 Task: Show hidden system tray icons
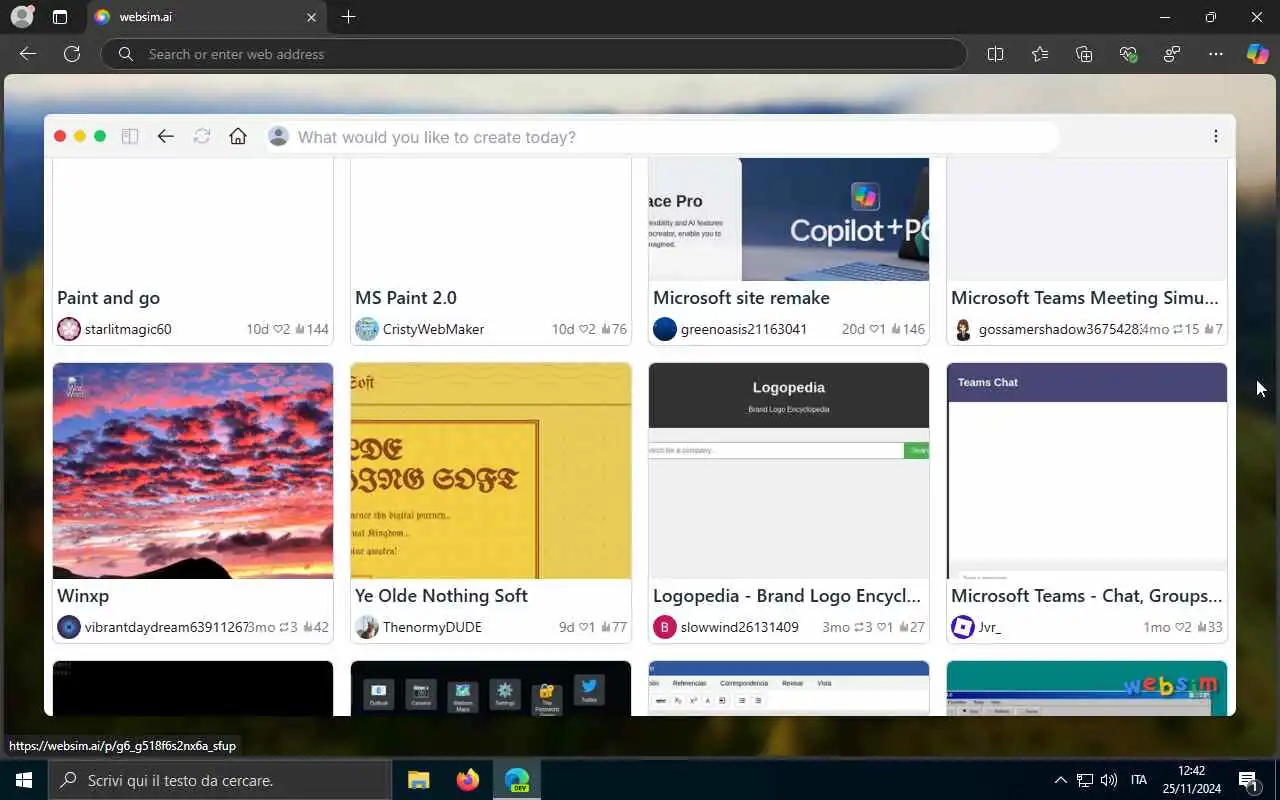tap(1060, 780)
